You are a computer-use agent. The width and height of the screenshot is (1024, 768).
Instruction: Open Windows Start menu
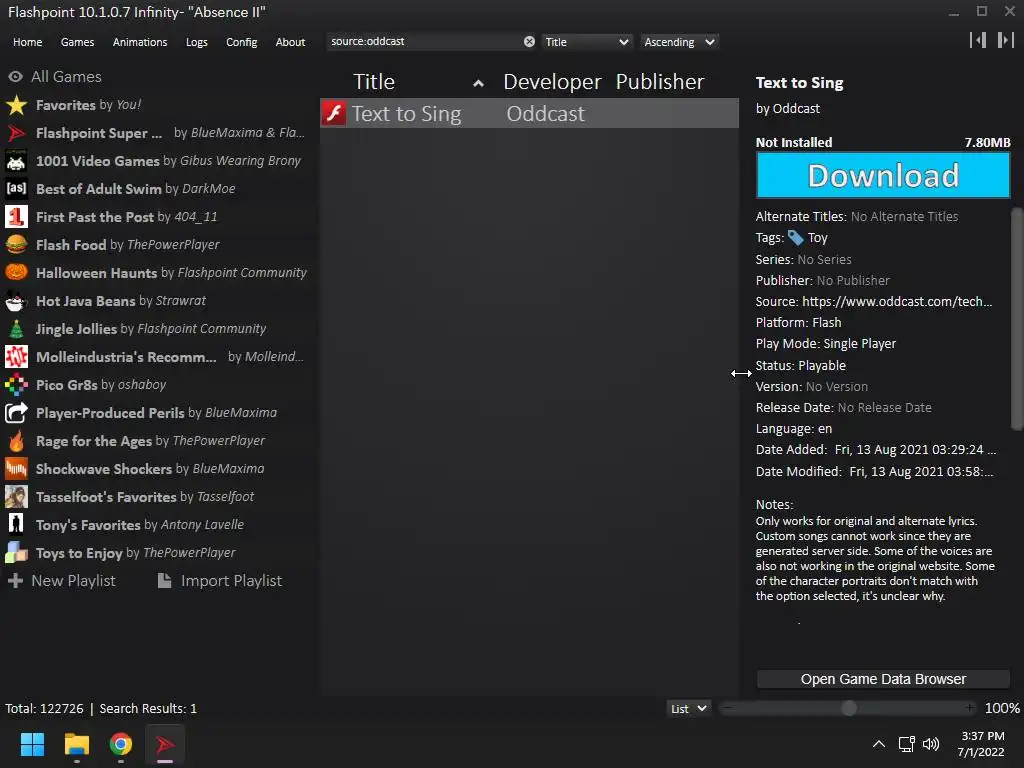[32, 744]
